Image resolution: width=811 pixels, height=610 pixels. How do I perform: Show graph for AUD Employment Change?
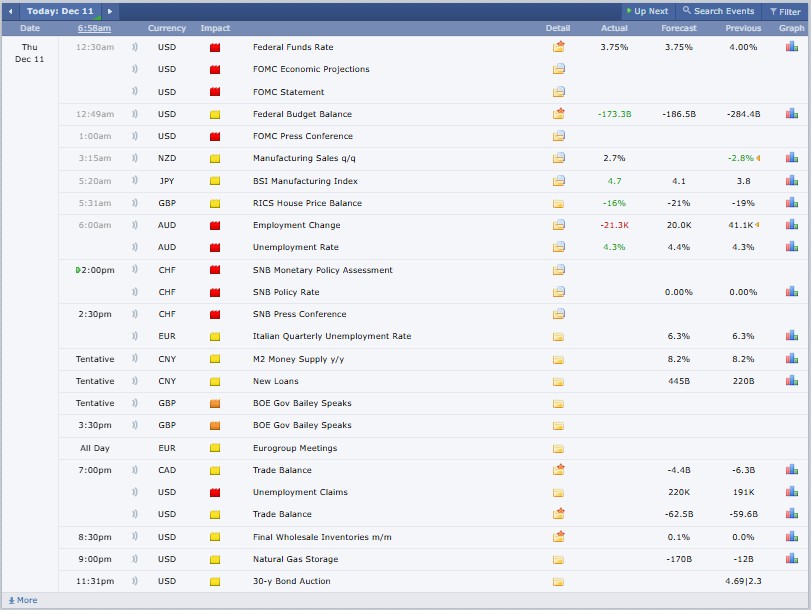[791, 225]
